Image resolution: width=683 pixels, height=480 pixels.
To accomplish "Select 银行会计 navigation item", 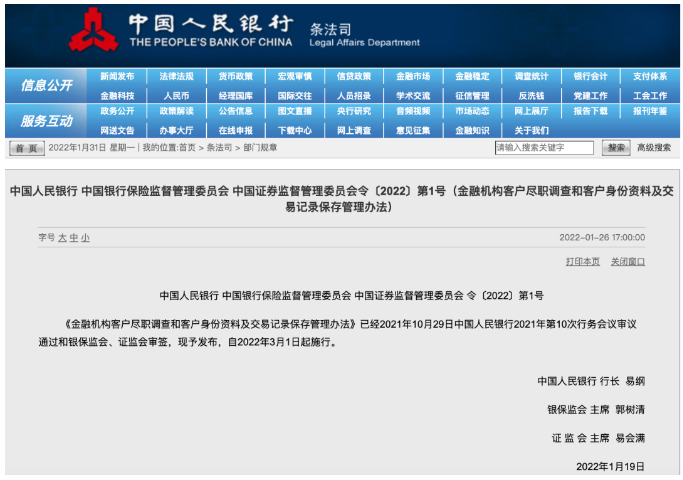I will (591, 76).
